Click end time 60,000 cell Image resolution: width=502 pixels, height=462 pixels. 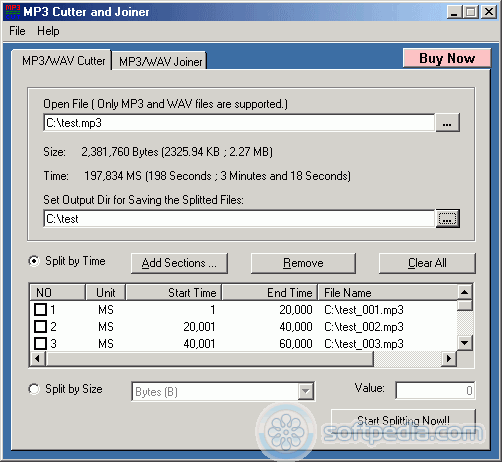point(296,344)
